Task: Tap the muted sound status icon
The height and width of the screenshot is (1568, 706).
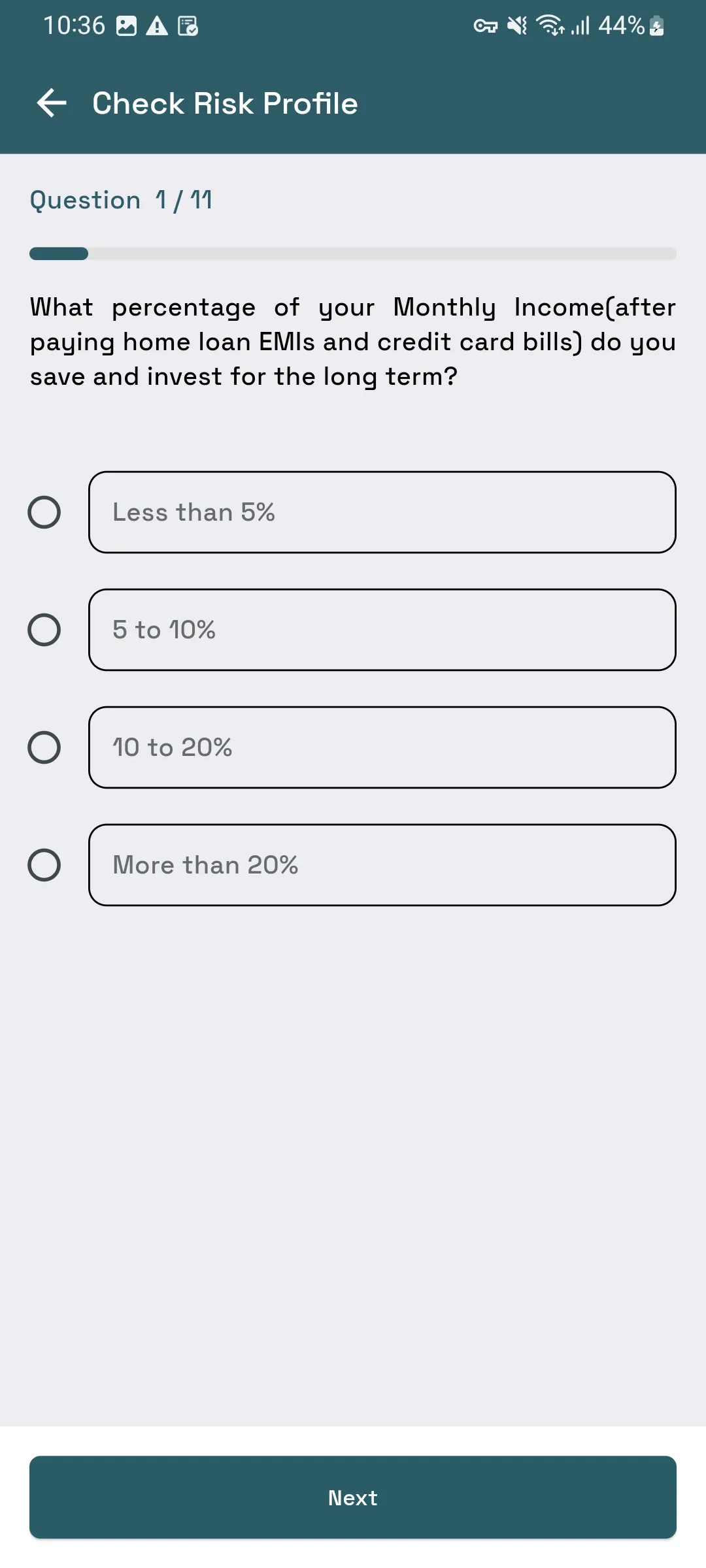Action: (518, 26)
